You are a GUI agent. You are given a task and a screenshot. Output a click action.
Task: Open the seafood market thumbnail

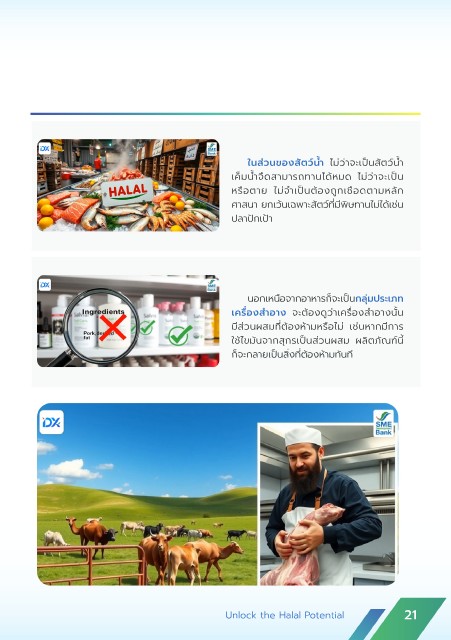tap(128, 185)
